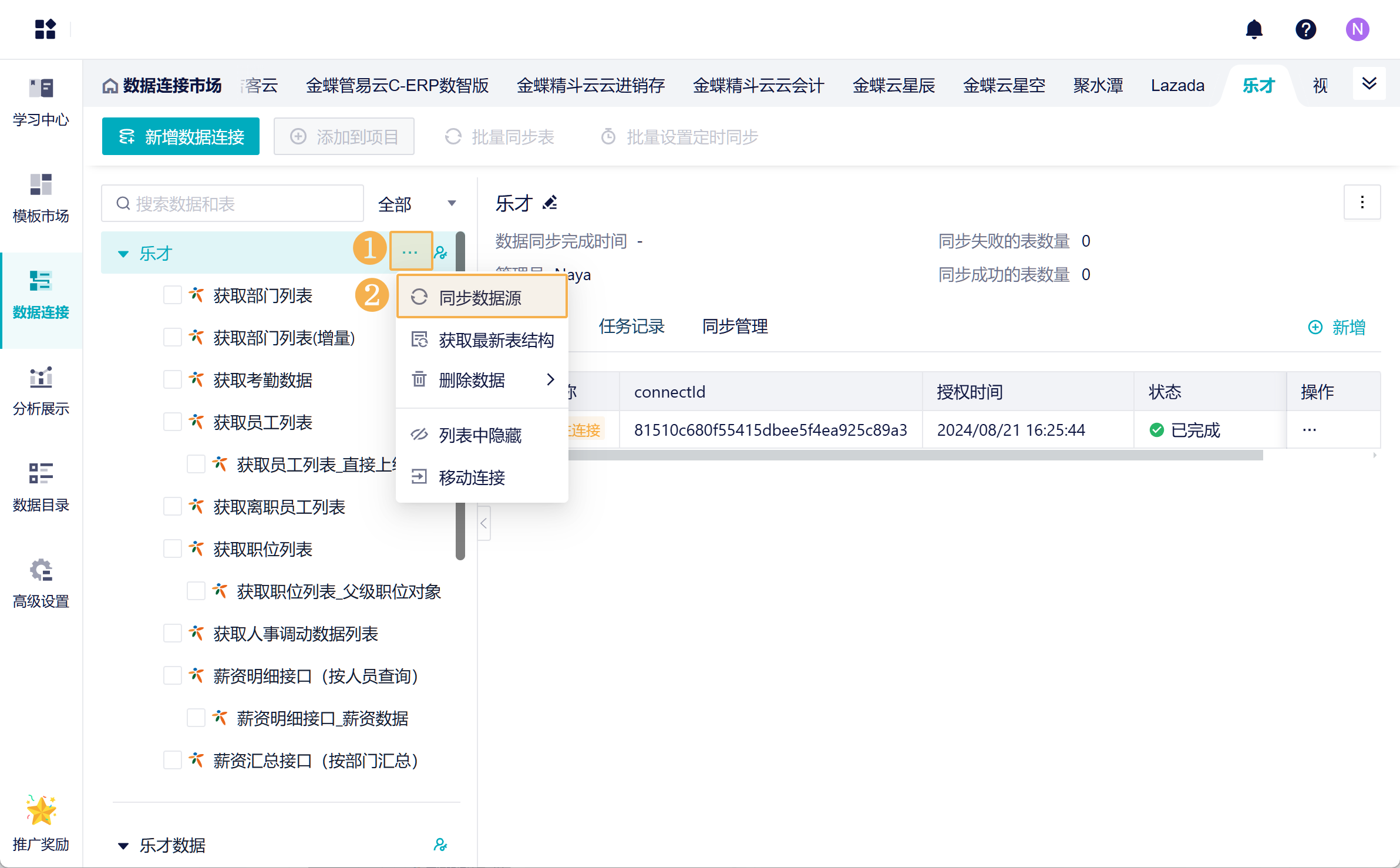The image size is (1400, 868).
Task: Click the 搜索数据和表 search field
Action: click(233, 204)
